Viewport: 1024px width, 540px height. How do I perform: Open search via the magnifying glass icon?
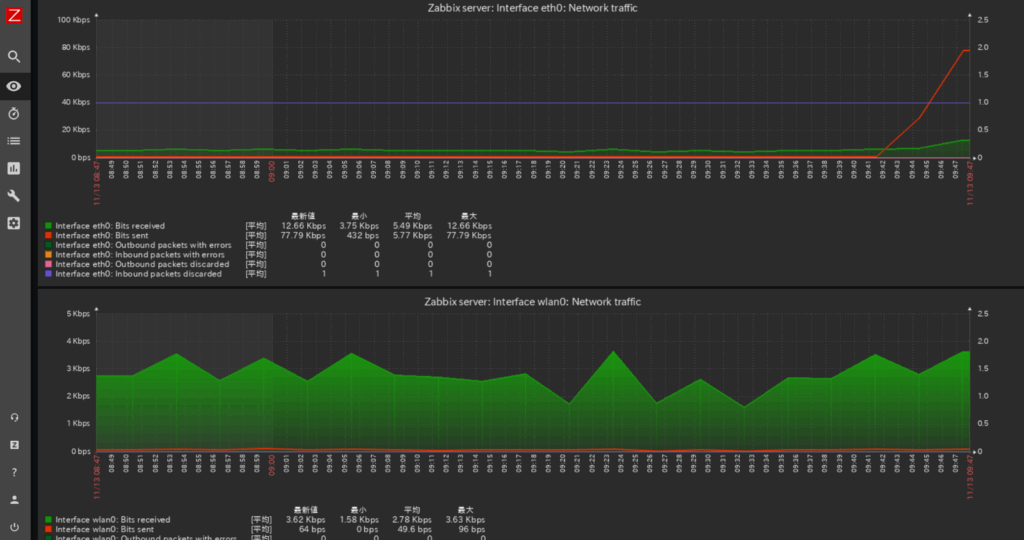[x=14, y=57]
